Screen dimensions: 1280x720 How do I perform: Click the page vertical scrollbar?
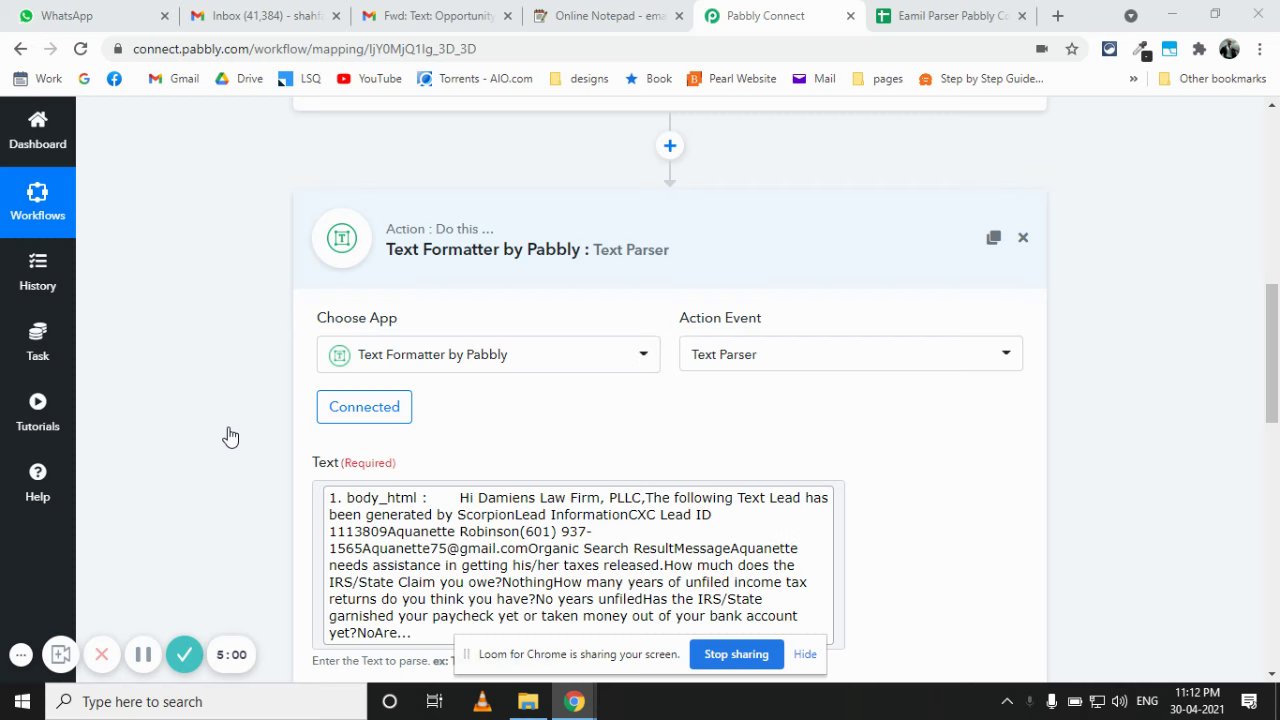1271,352
